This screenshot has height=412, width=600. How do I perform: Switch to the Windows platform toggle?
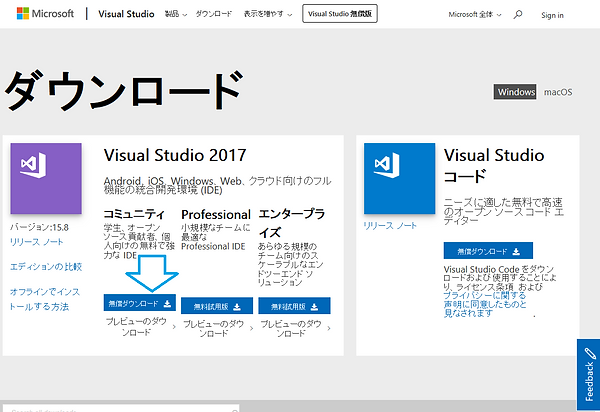pos(515,92)
